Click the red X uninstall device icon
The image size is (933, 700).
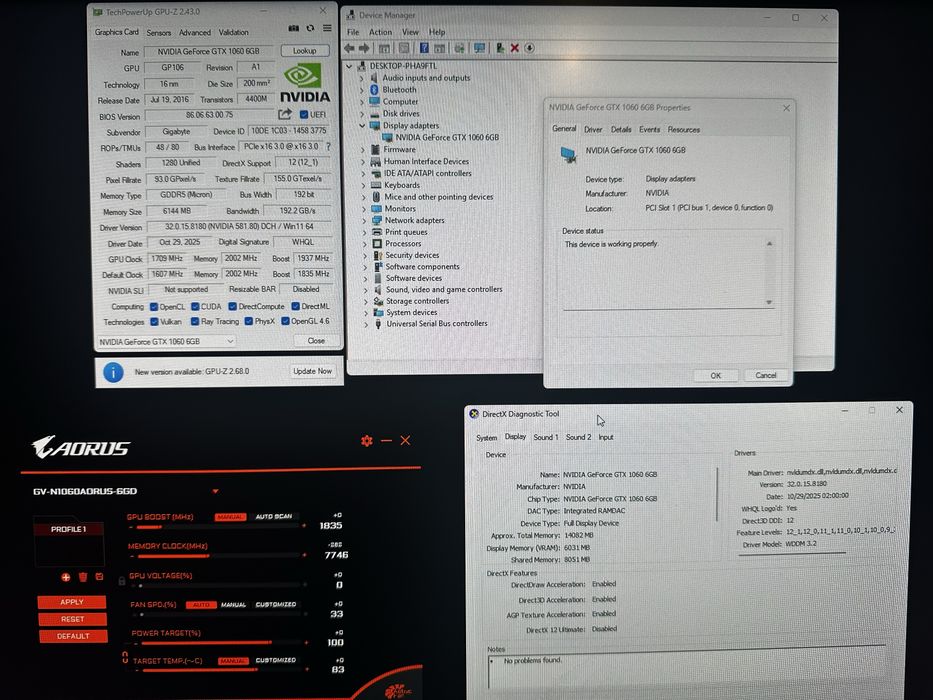coord(515,48)
